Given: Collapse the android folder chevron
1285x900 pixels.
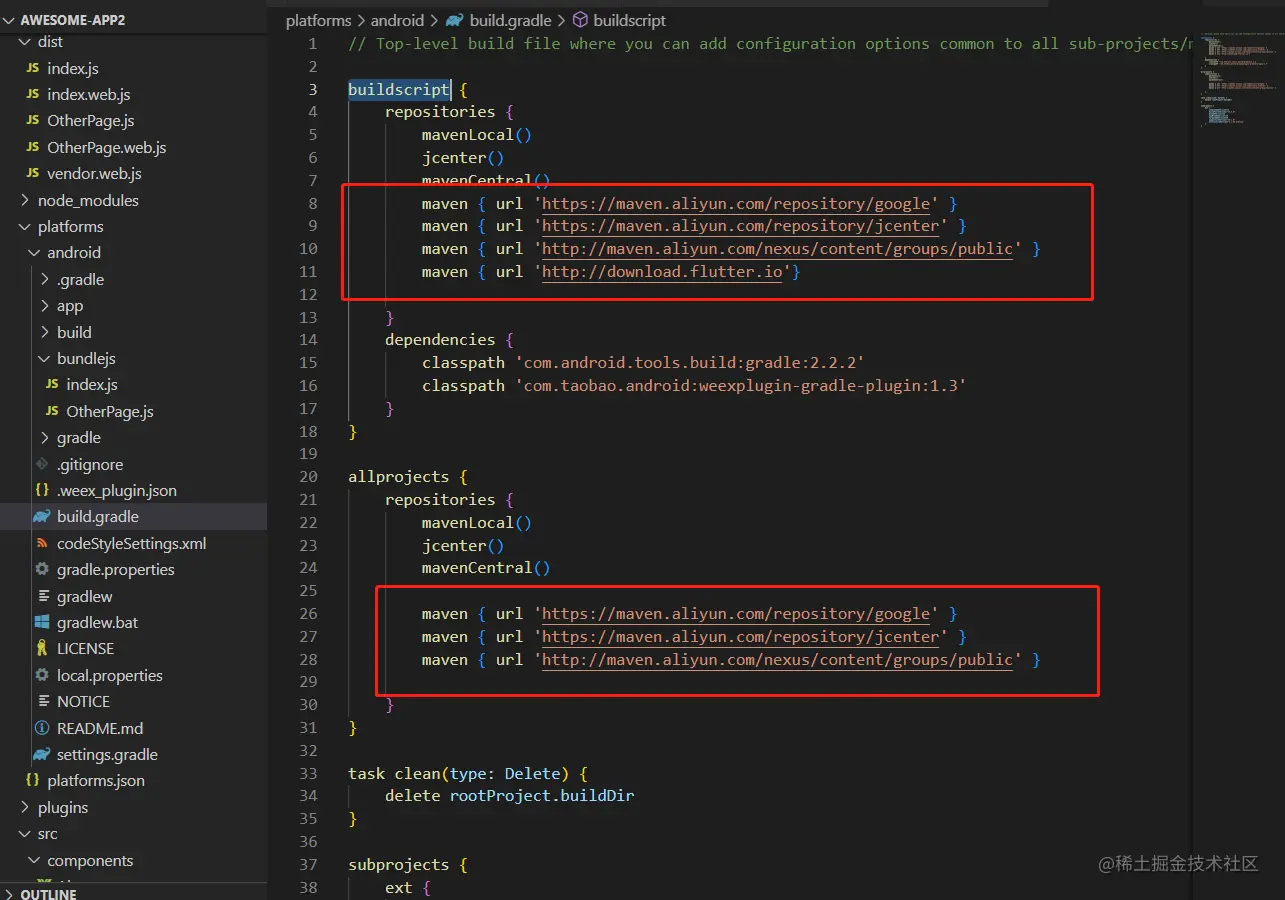Looking at the screenshot, I should click(35, 253).
